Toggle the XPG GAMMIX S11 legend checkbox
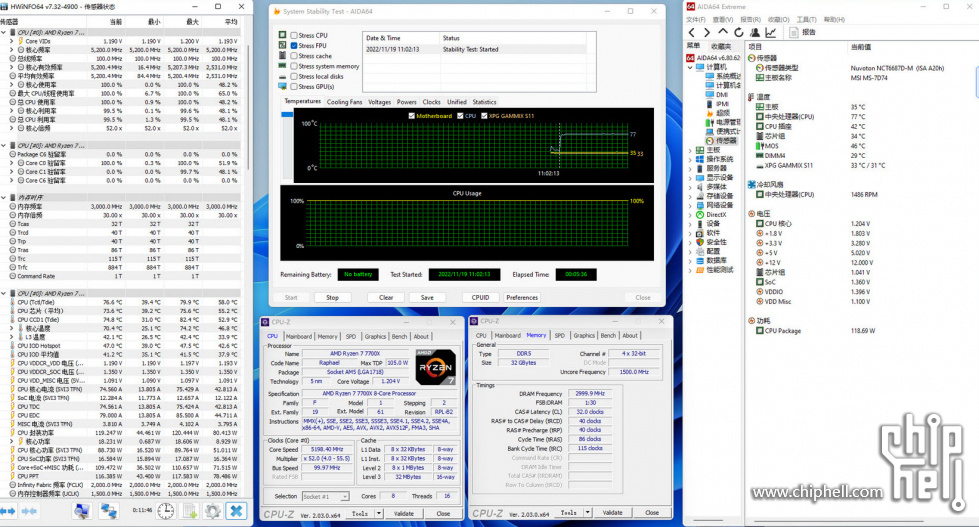Screen dimensions: 979x527 pos(484,116)
